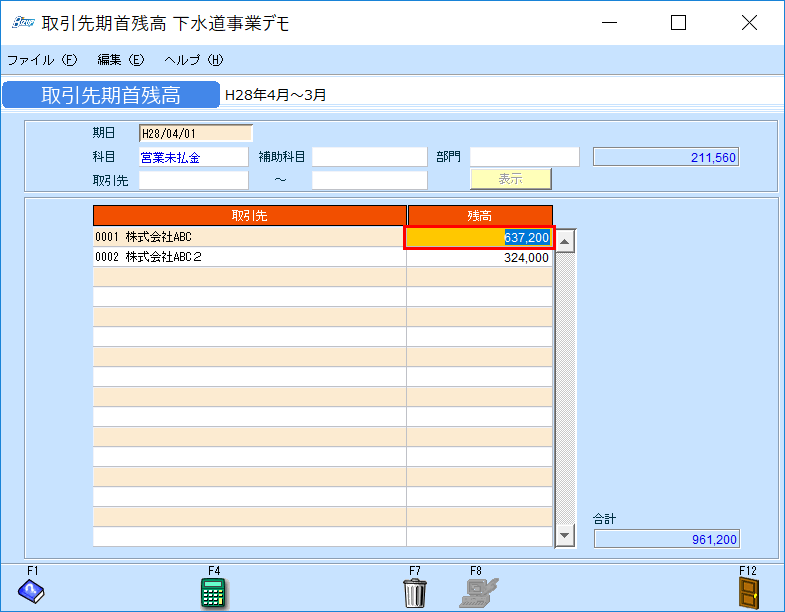Image resolution: width=785 pixels, height=612 pixels.
Task: Open the F4 calculator icon
Action: [x=213, y=592]
